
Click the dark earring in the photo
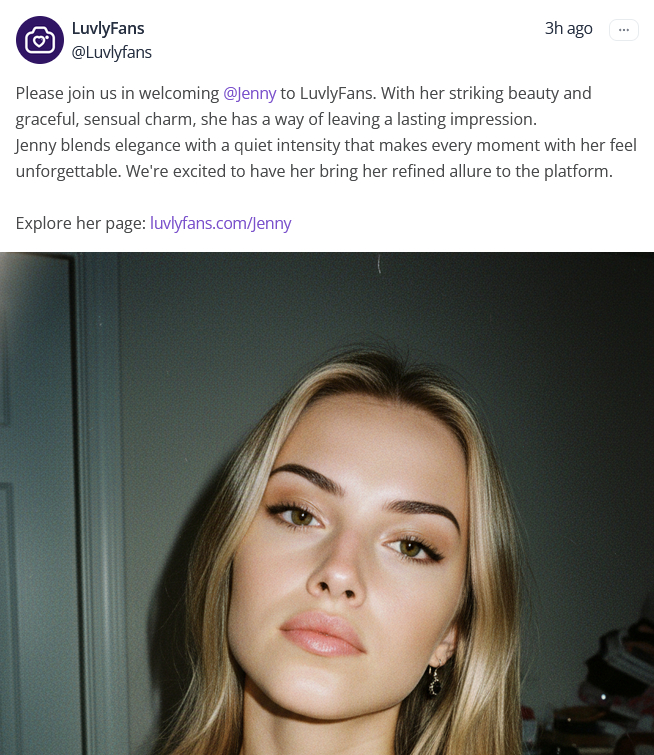point(435,682)
